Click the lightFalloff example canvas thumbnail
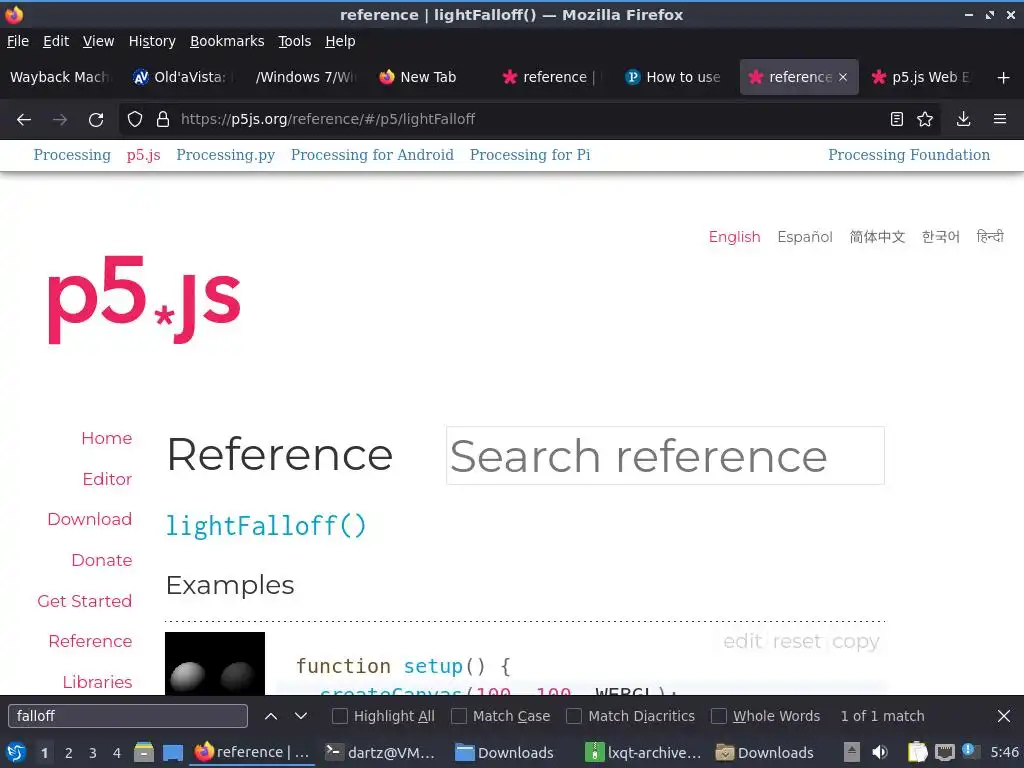The image size is (1024, 768). tap(215, 664)
